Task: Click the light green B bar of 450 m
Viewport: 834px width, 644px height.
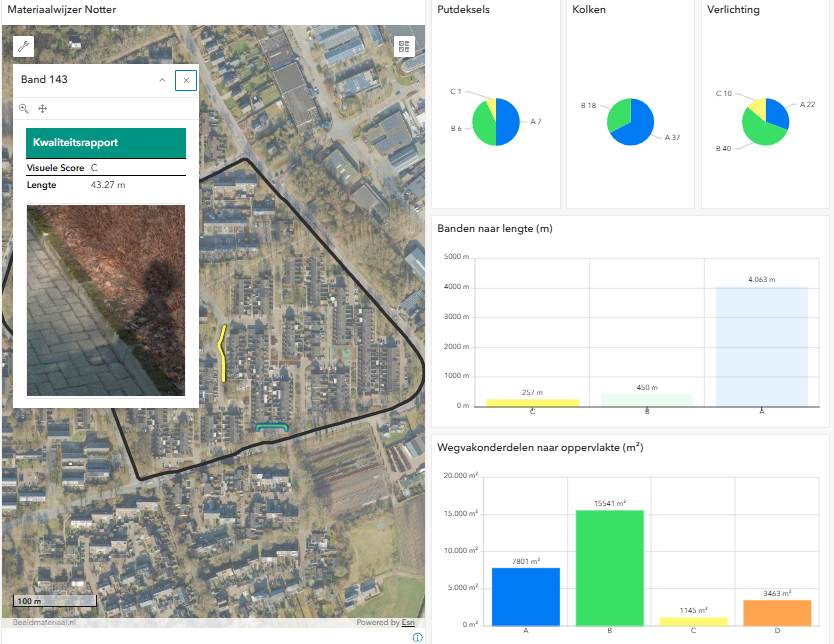Action: pyautogui.click(x=647, y=400)
